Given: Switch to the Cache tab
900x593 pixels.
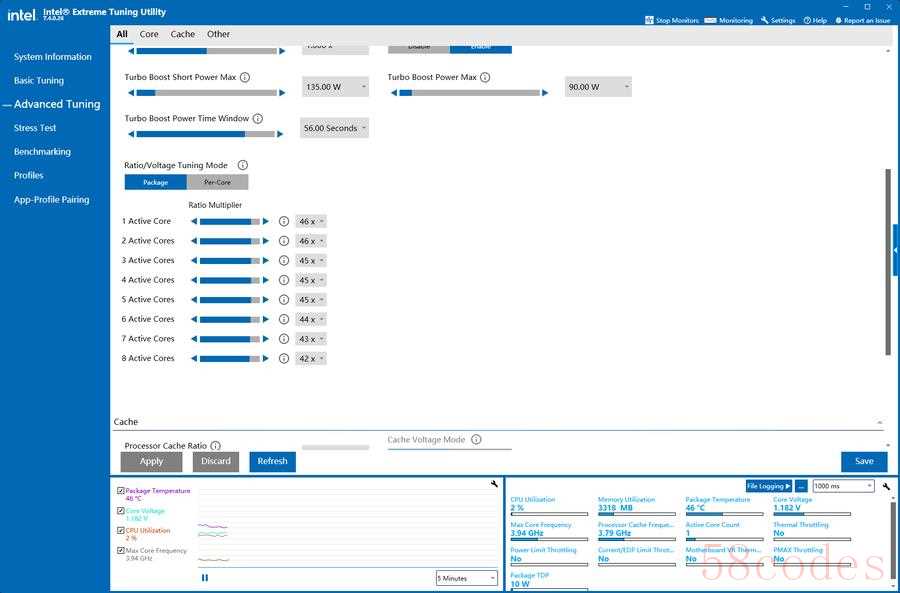Looking at the screenshot, I should pyautogui.click(x=183, y=34).
